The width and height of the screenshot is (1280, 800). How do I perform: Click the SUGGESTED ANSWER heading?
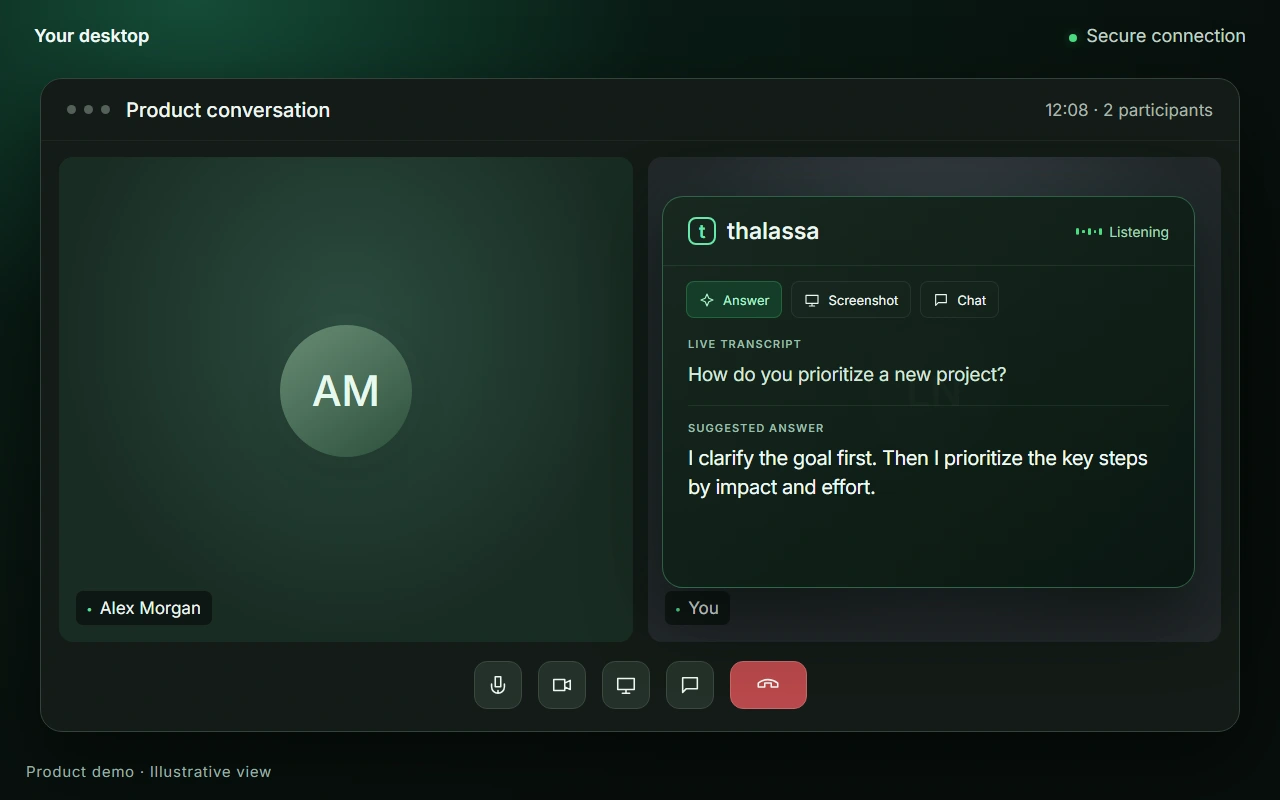tap(756, 428)
